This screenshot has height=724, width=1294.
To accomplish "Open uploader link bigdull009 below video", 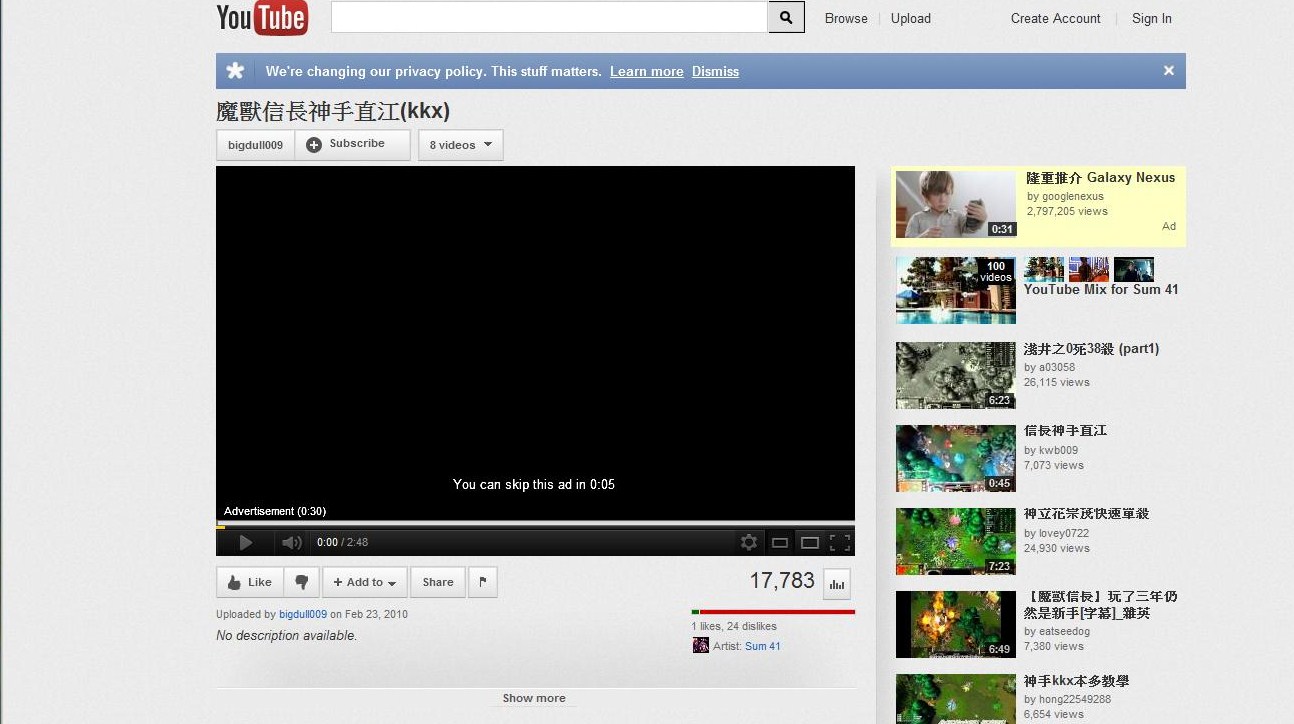I will 303,614.
